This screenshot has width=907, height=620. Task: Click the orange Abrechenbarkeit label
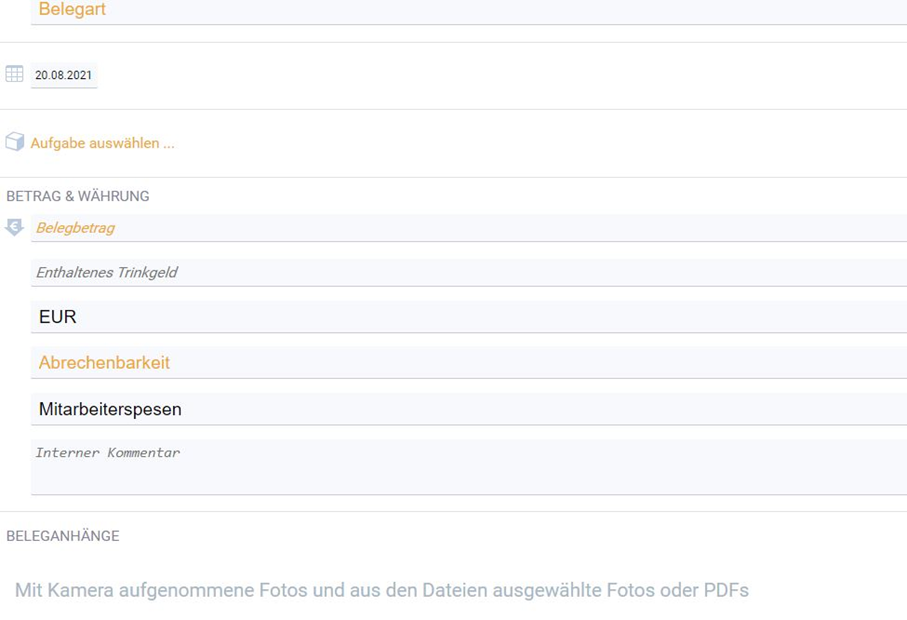click(x=104, y=363)
